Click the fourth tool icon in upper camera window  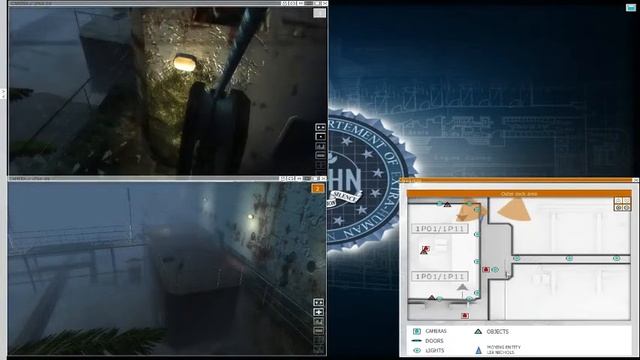320,155
